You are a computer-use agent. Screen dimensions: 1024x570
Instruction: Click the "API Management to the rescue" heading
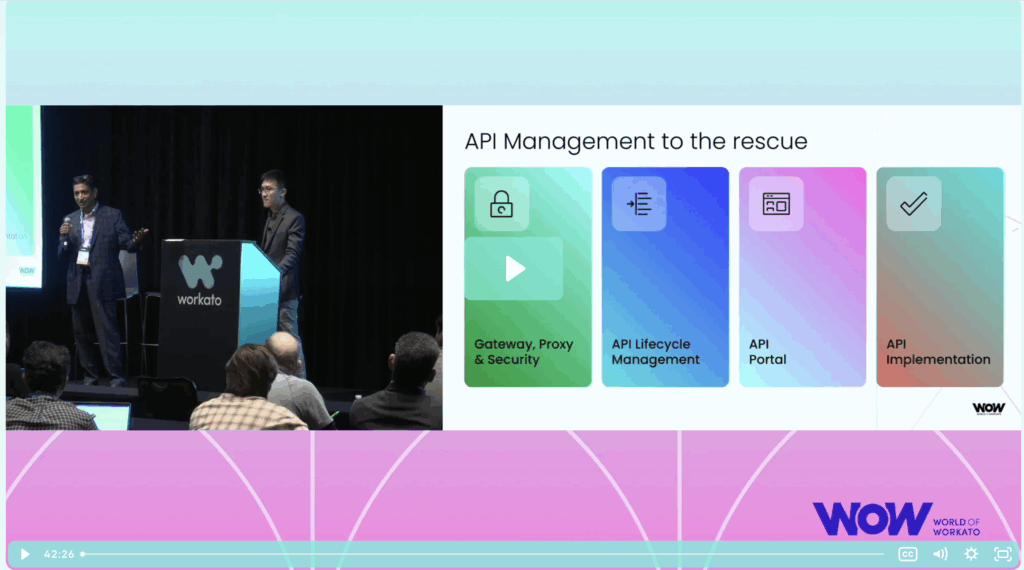click(x=635, y=141)
